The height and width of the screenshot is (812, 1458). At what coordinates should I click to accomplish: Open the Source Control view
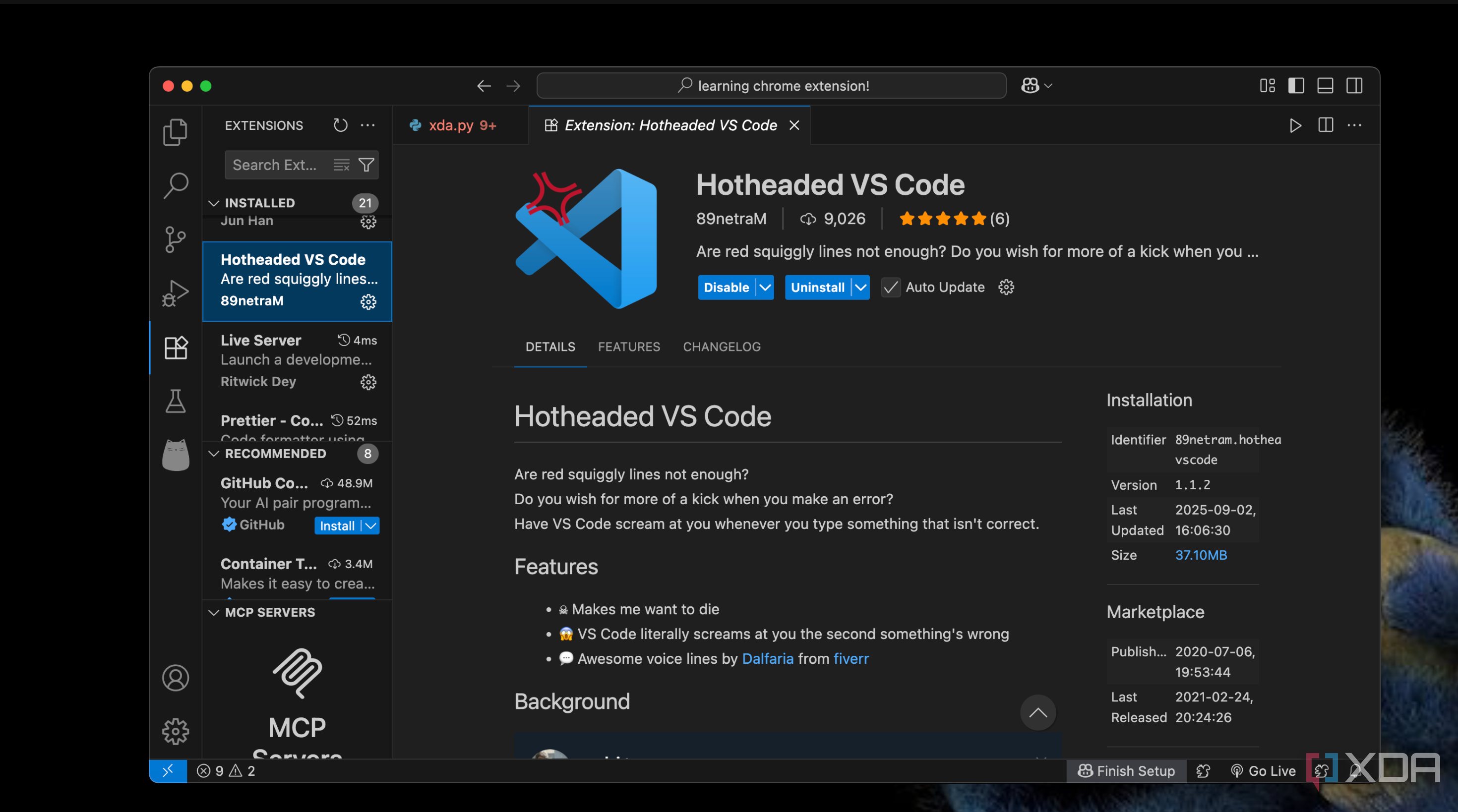click(176, 239)
